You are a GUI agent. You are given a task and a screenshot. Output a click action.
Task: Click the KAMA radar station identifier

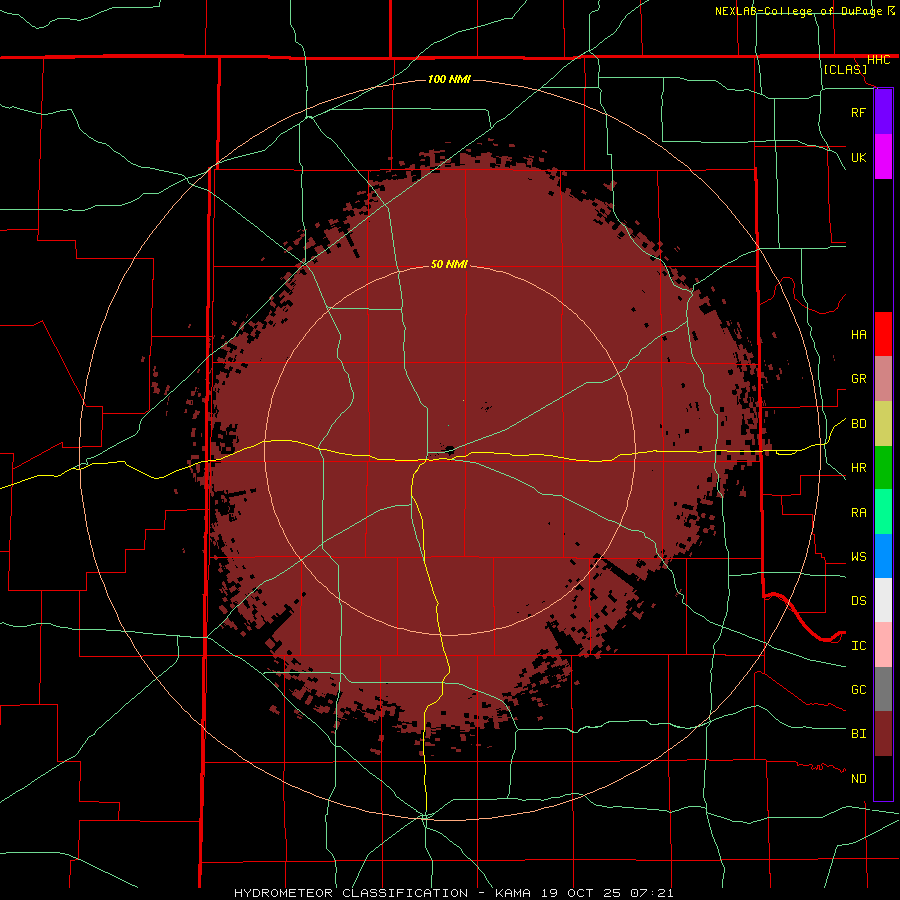tap(515, 893)
